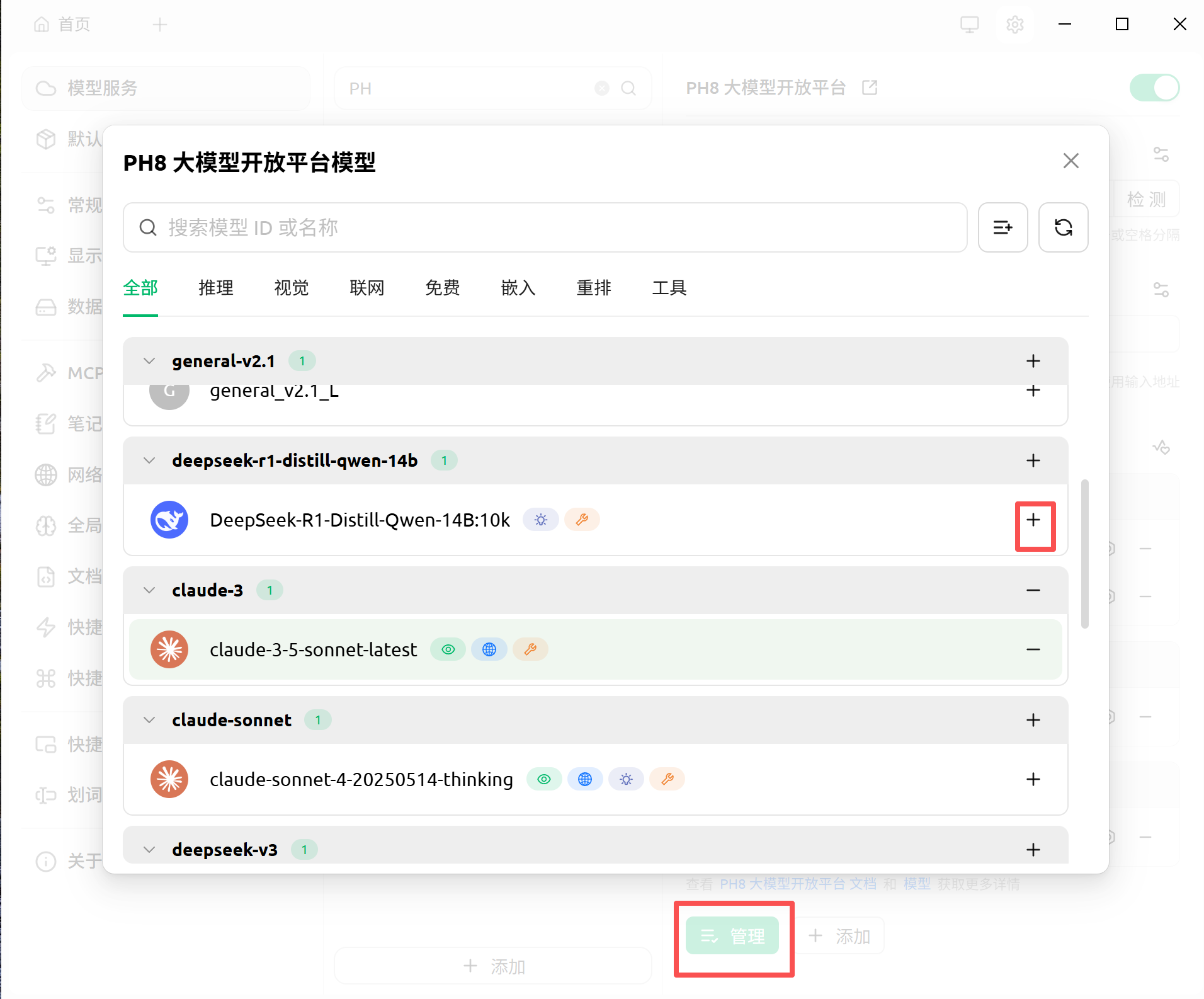Click the add-all-to-list icon button
The image size is (1204, 999).
click(x=1002, y=227)
